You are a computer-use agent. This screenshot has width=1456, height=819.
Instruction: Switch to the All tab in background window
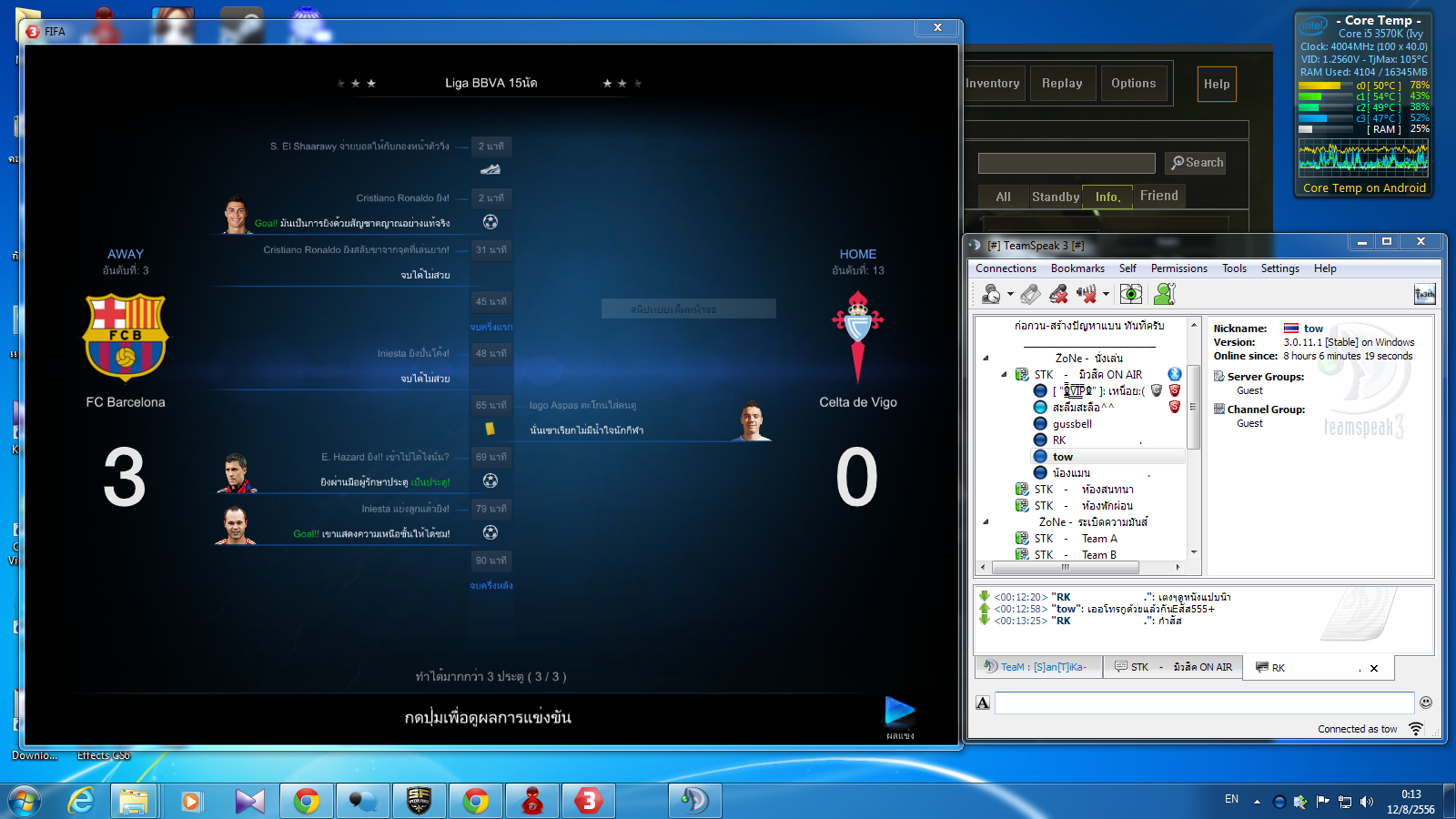point(1003,197)
